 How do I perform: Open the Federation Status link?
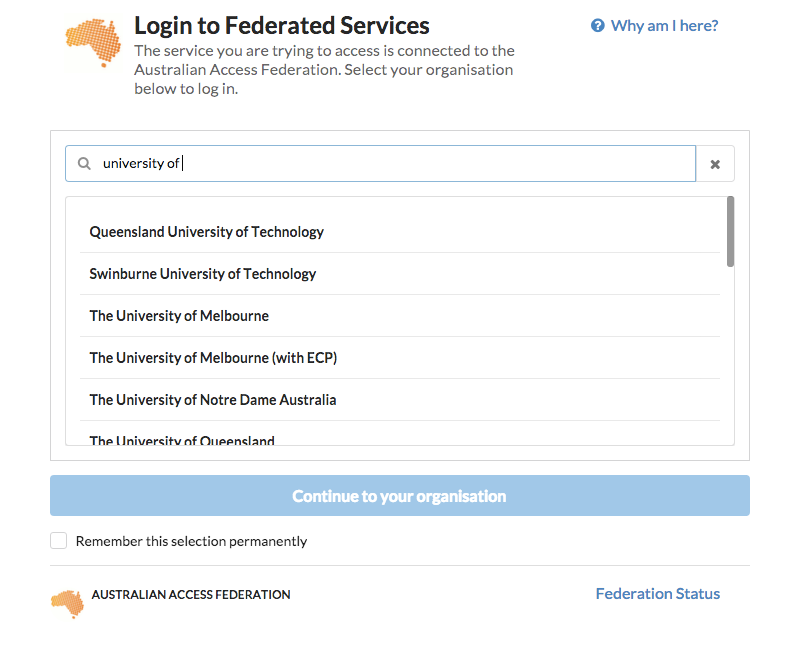[658, 594]
